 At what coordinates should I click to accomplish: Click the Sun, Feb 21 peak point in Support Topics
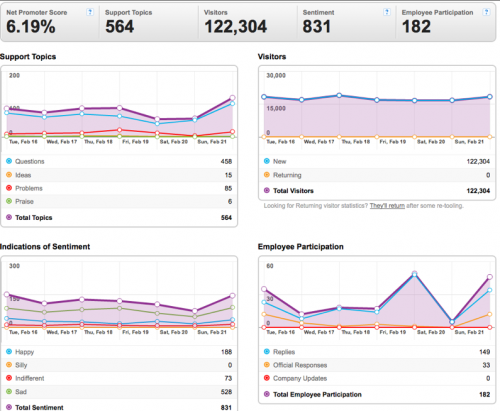(232, 98)
